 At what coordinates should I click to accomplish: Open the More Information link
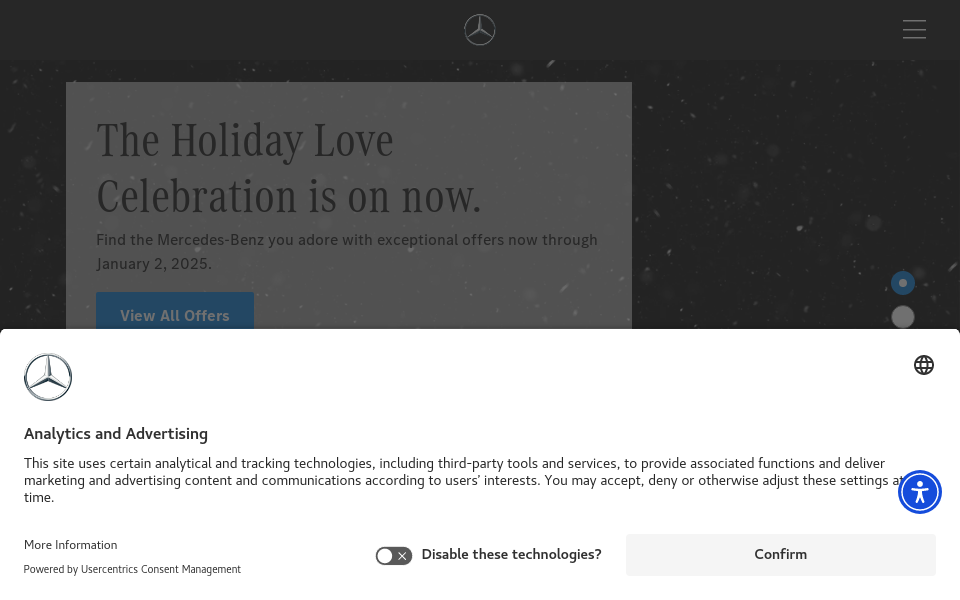coord(71,545)
